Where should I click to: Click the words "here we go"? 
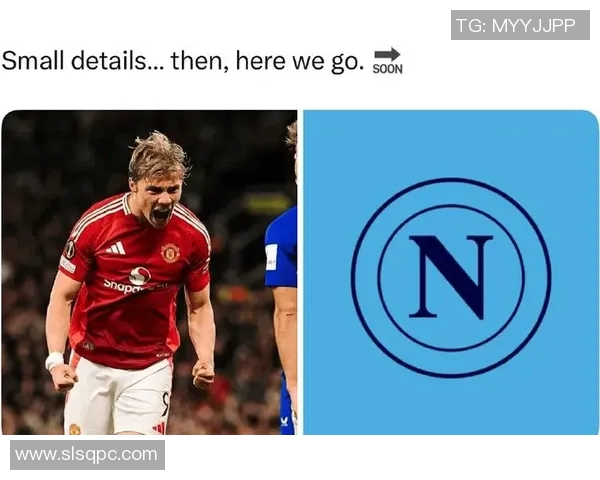pos(297,61)
